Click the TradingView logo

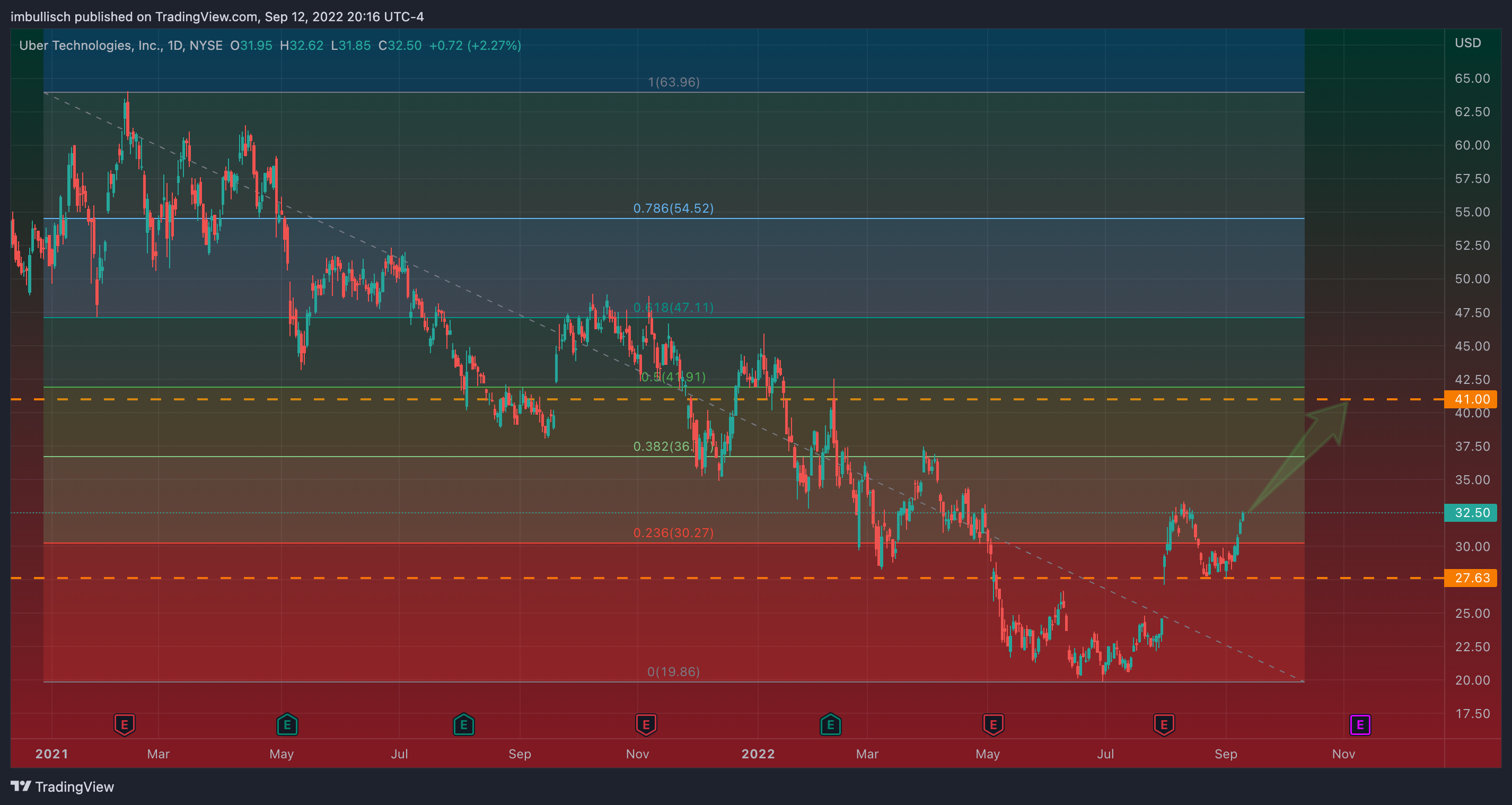[62, 786]
